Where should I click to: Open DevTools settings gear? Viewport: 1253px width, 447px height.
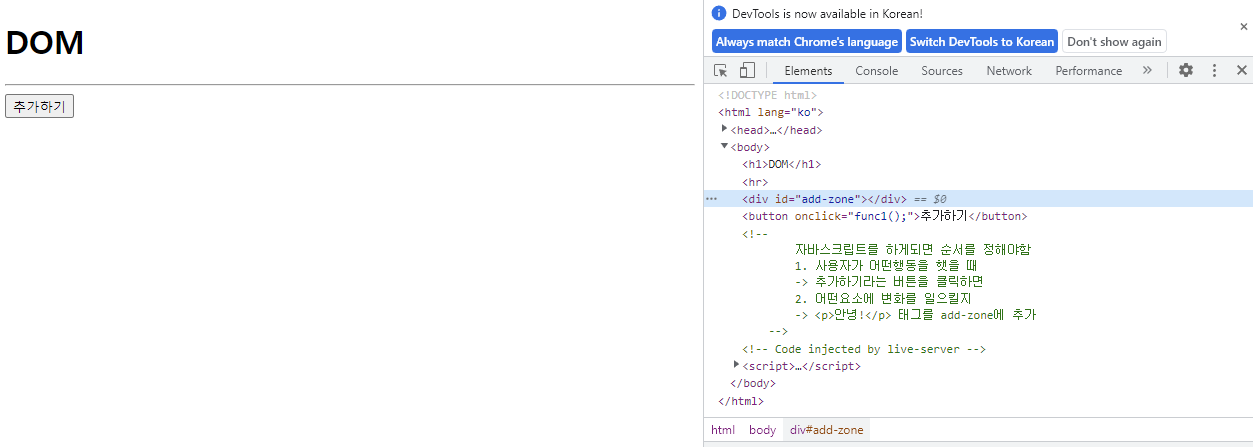point(1186,70)
